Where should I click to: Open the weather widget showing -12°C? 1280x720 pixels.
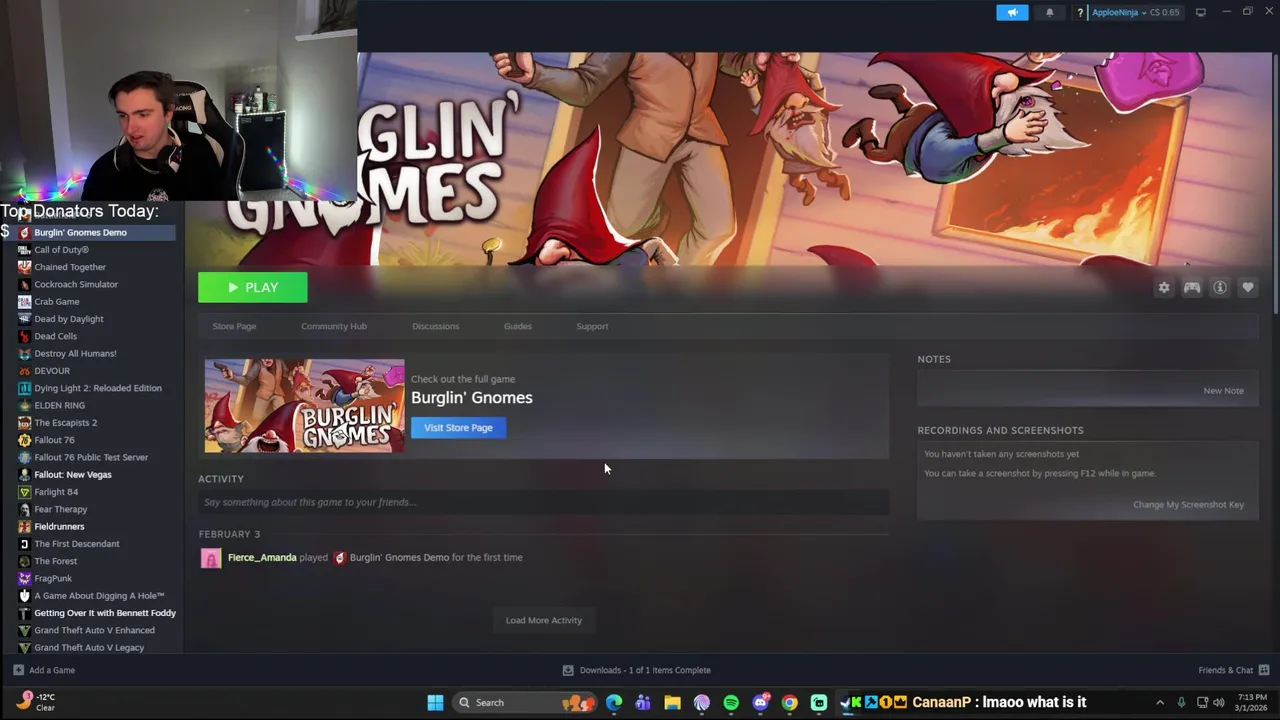36,702
